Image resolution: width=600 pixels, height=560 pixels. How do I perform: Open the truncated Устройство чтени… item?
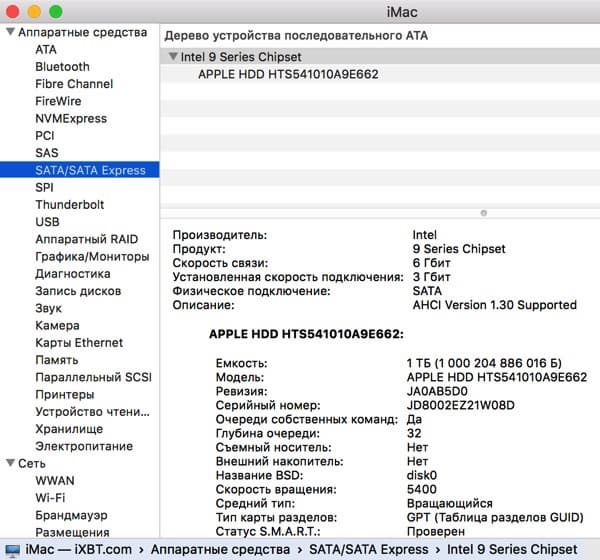coord(93,411)
